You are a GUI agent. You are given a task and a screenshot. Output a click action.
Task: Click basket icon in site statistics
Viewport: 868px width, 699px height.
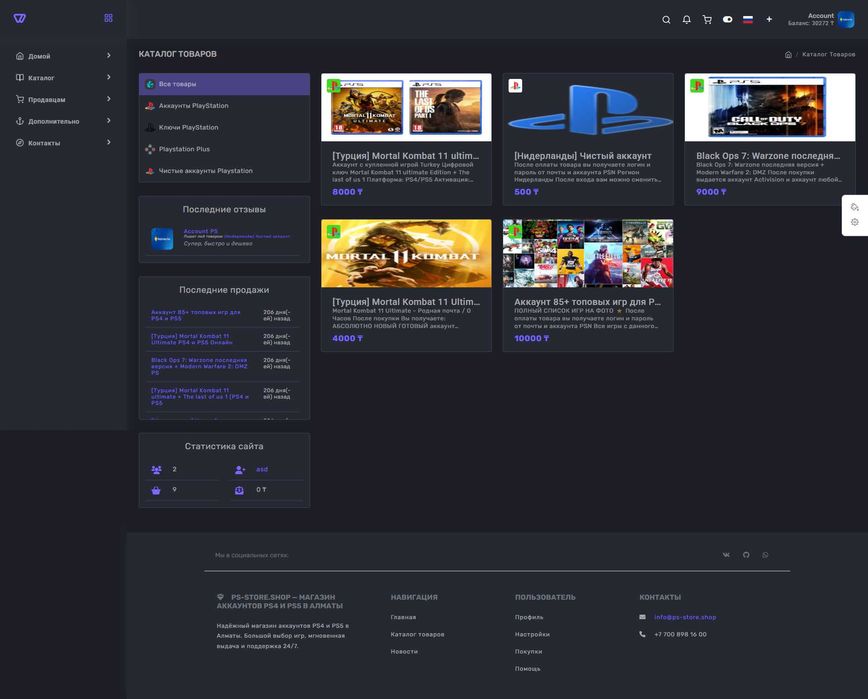pos(156,490)
